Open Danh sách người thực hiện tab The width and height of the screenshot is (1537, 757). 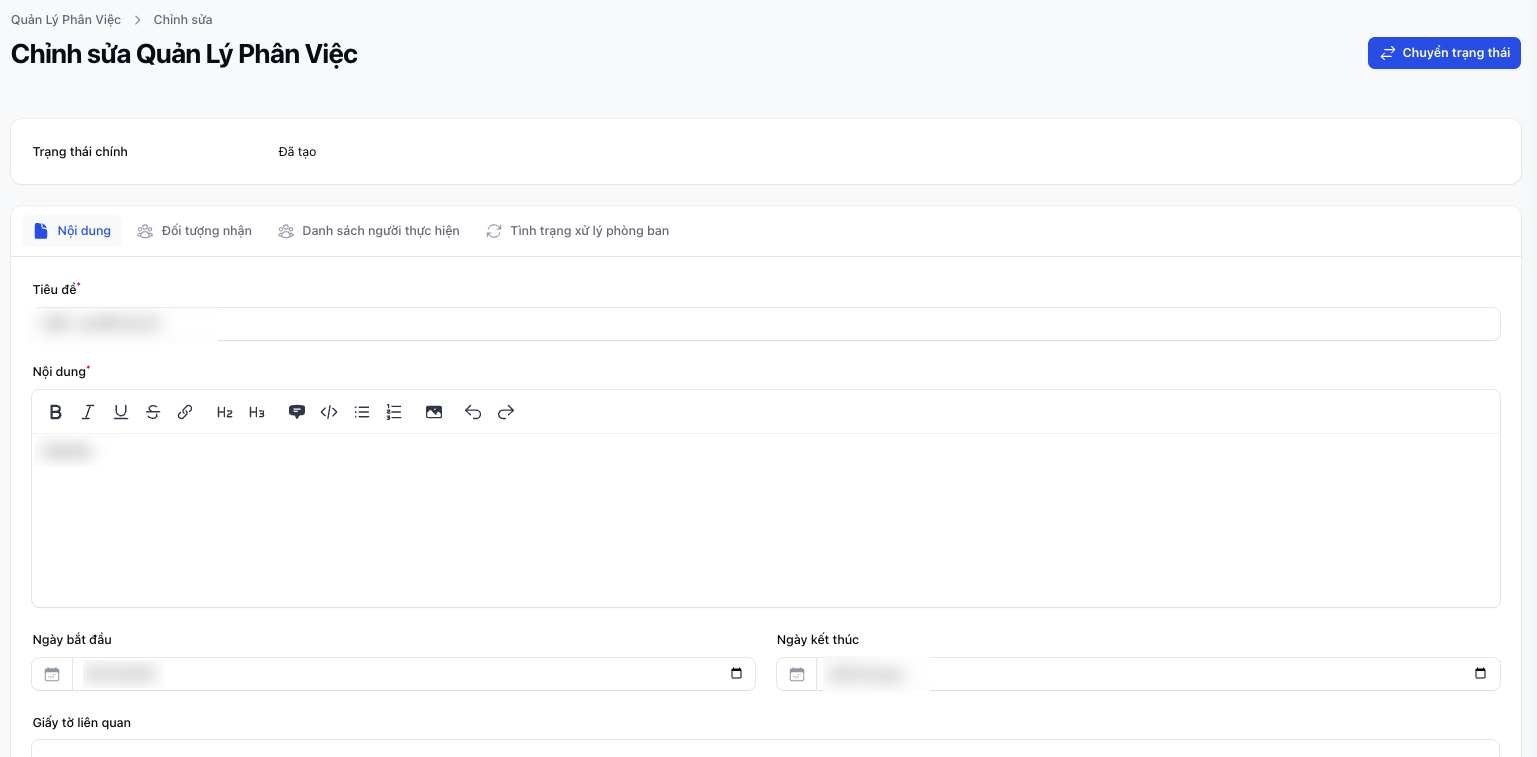[369, 231]
